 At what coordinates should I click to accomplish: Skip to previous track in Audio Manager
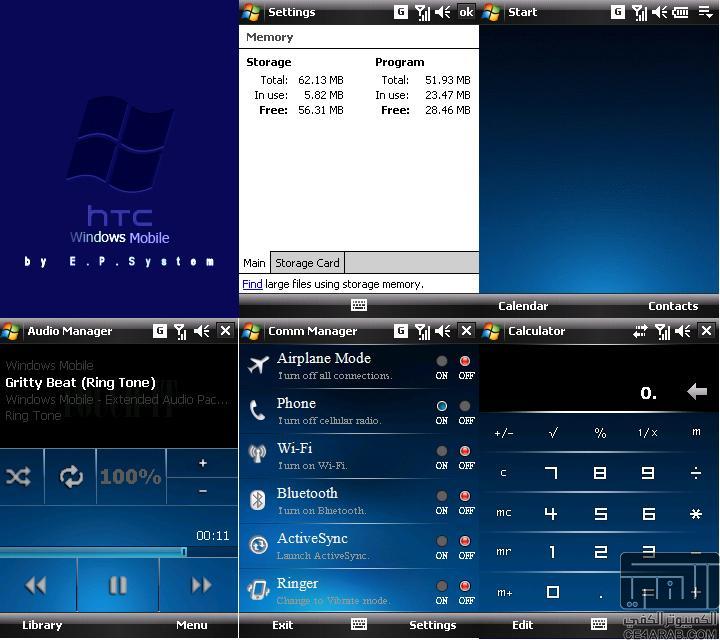[x=35, y=585]
